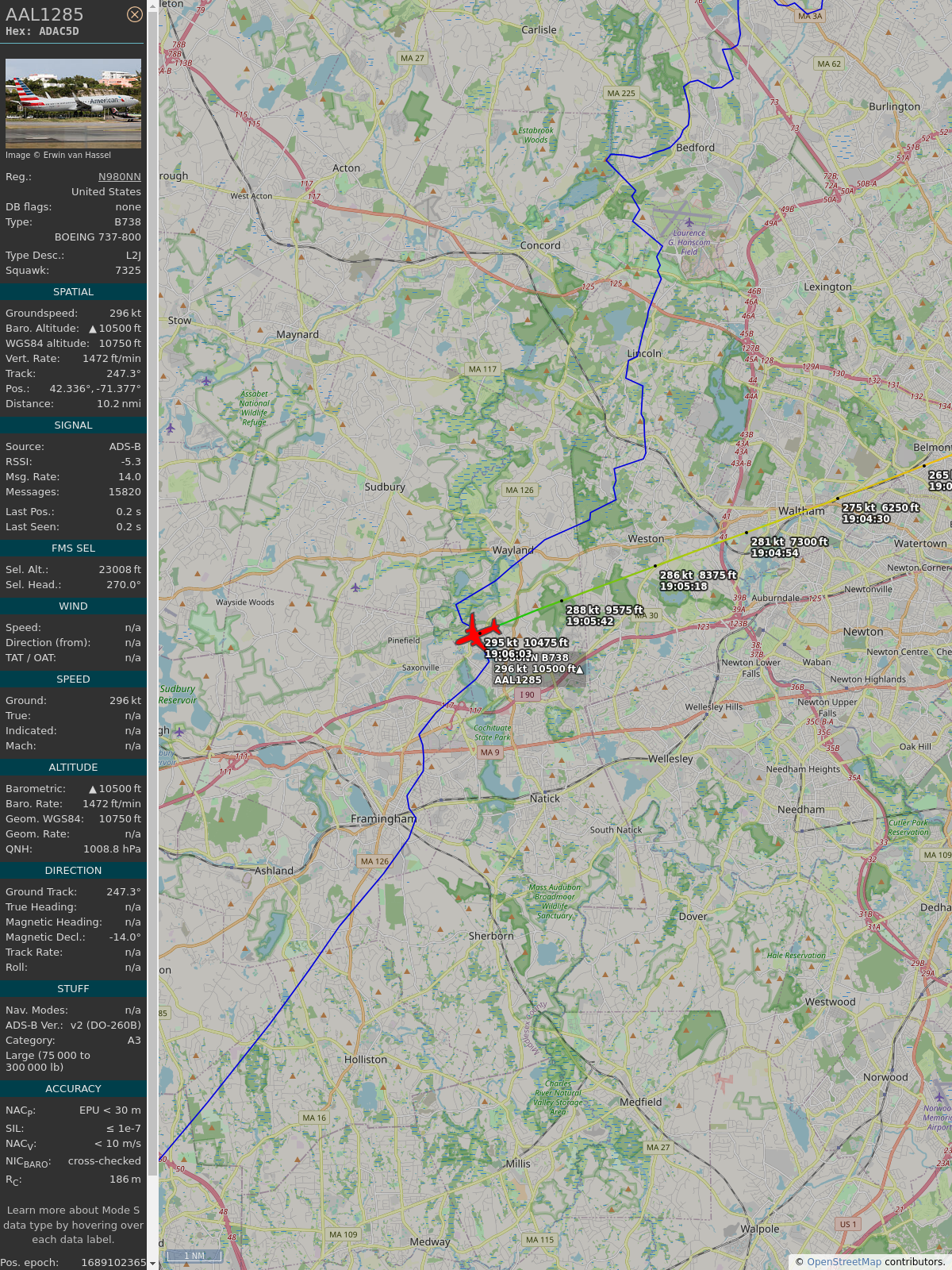Click the red aircraft icon on the map
Screen dimensions: 952x1270
(x=477, y=633)
